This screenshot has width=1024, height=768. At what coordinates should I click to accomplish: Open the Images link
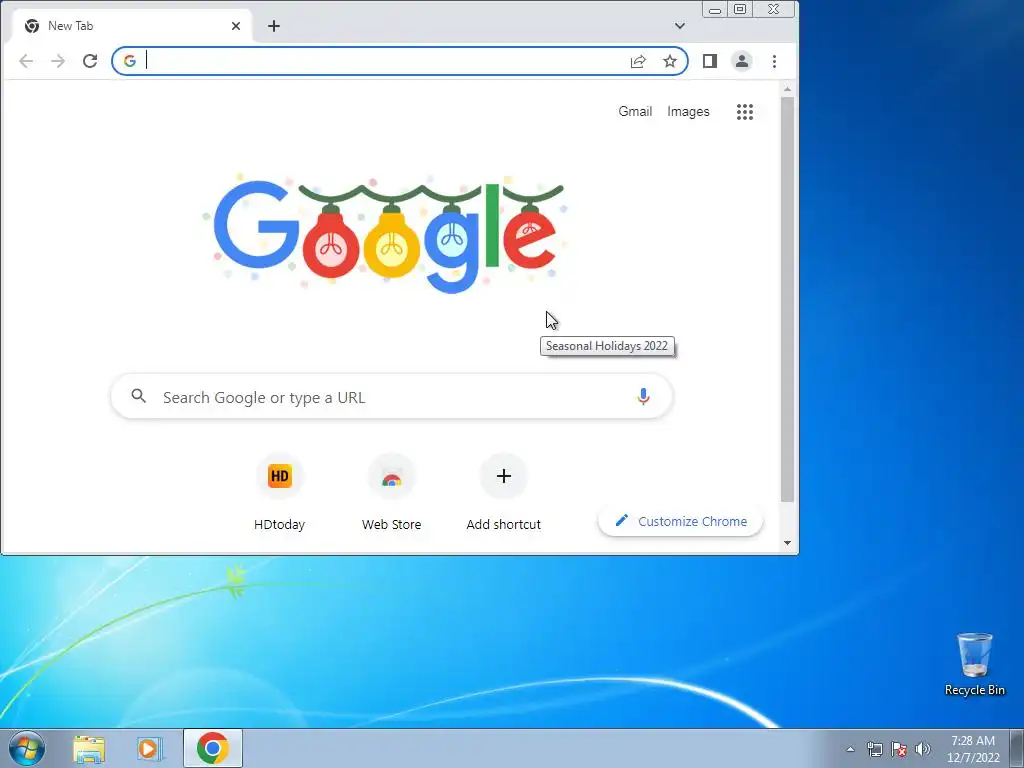pyautogui.click(x=688, y=112)
